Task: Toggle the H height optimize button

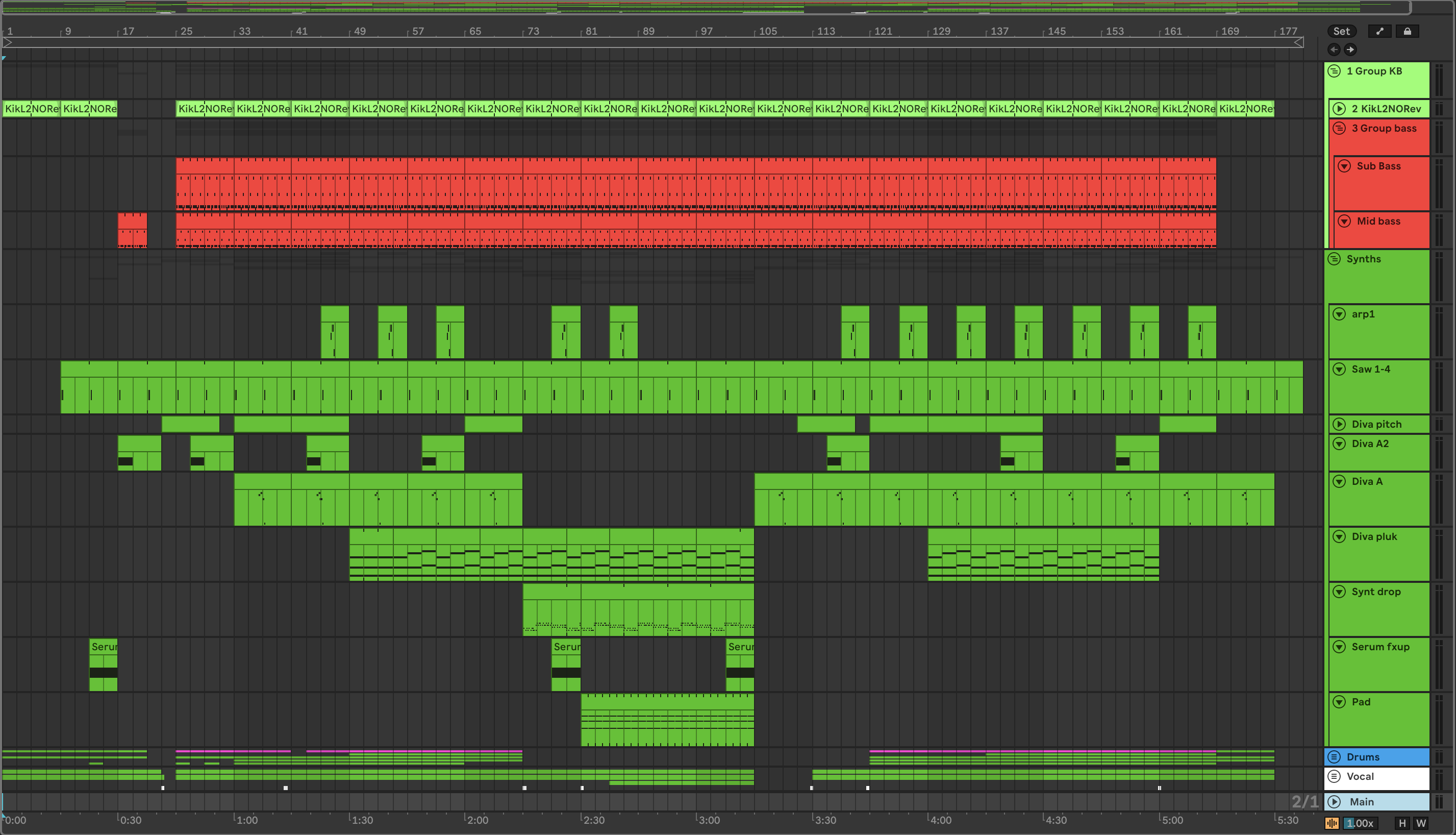Action: pos(1402,823)
